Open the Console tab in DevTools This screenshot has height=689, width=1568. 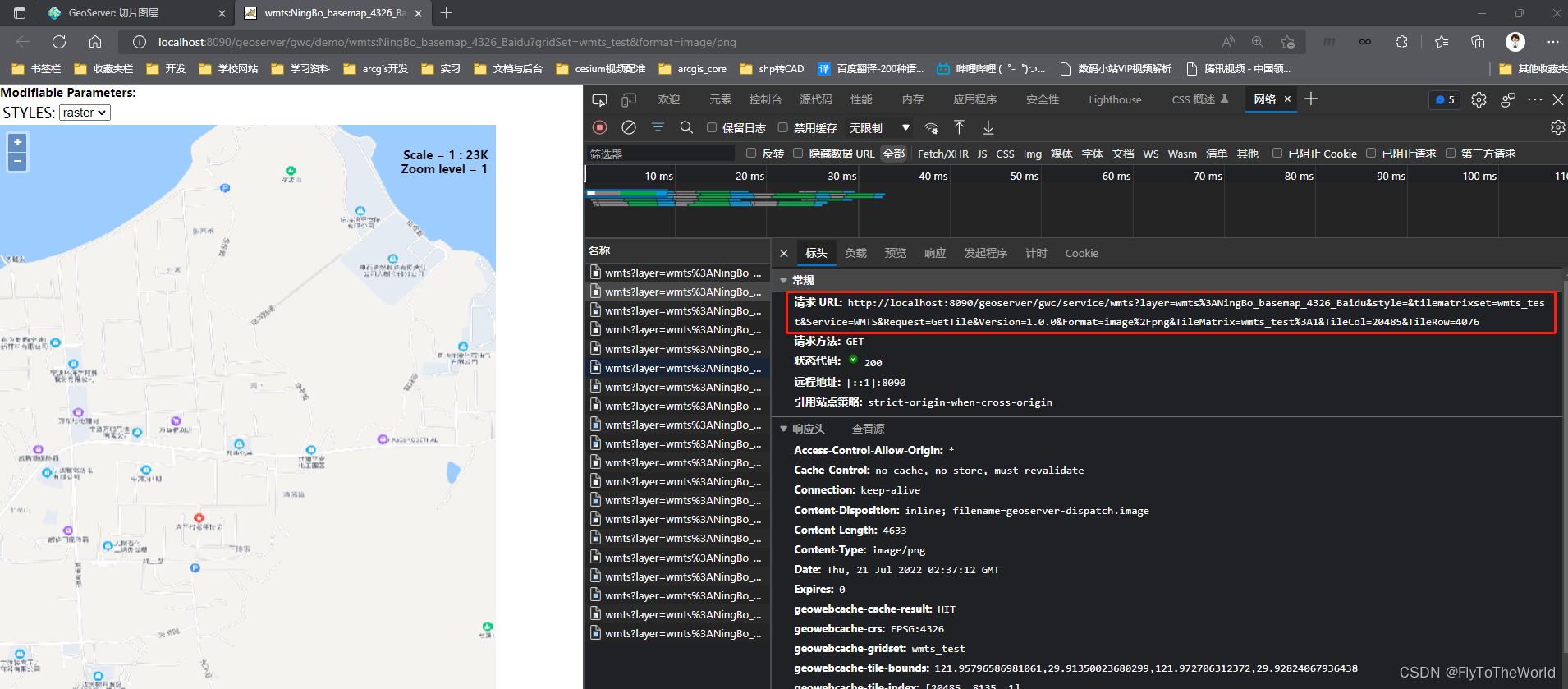[765, 99]
